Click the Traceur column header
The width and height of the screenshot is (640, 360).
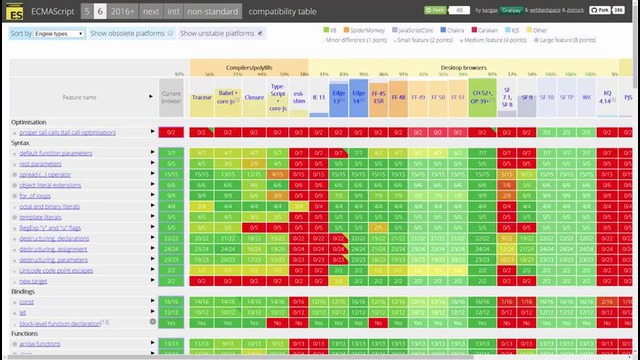[202, 97]
